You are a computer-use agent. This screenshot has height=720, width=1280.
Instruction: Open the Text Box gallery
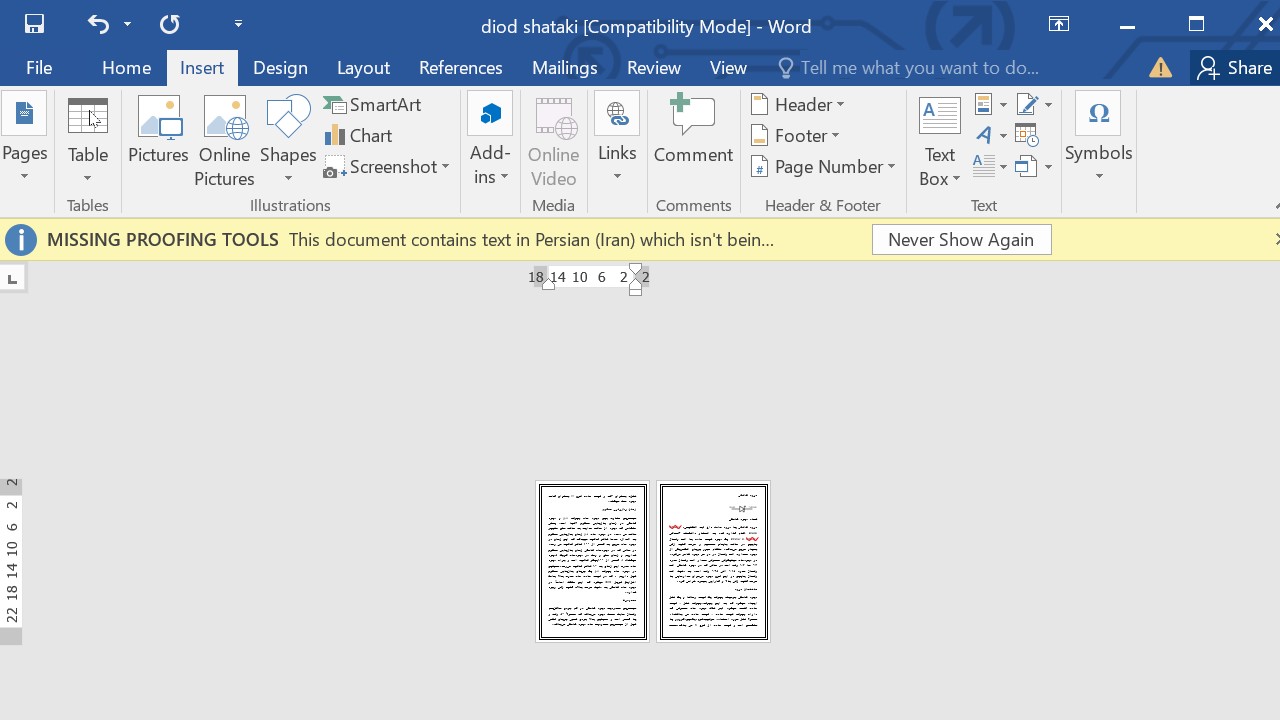point(940,140)
